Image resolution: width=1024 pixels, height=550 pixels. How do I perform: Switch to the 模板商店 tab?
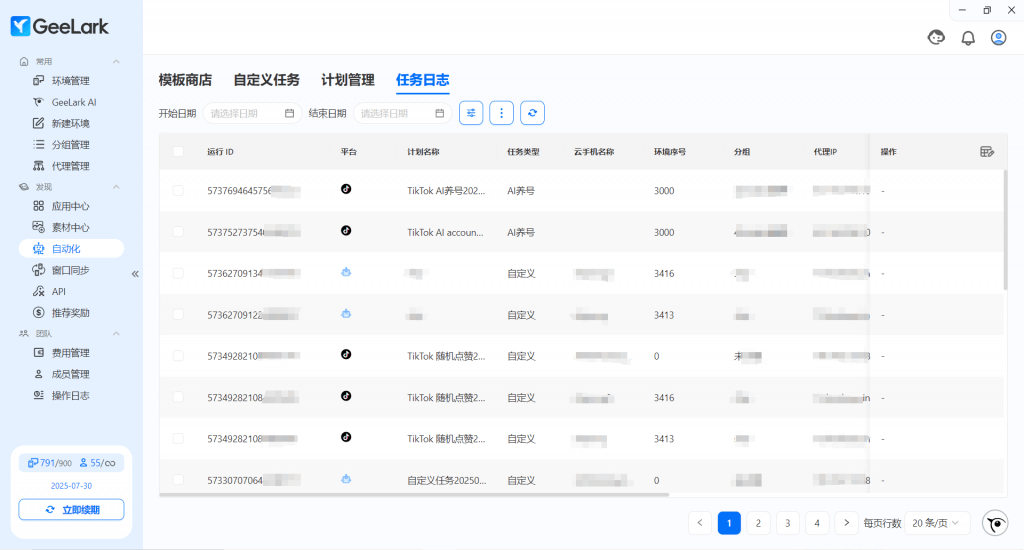coord(185,80)
